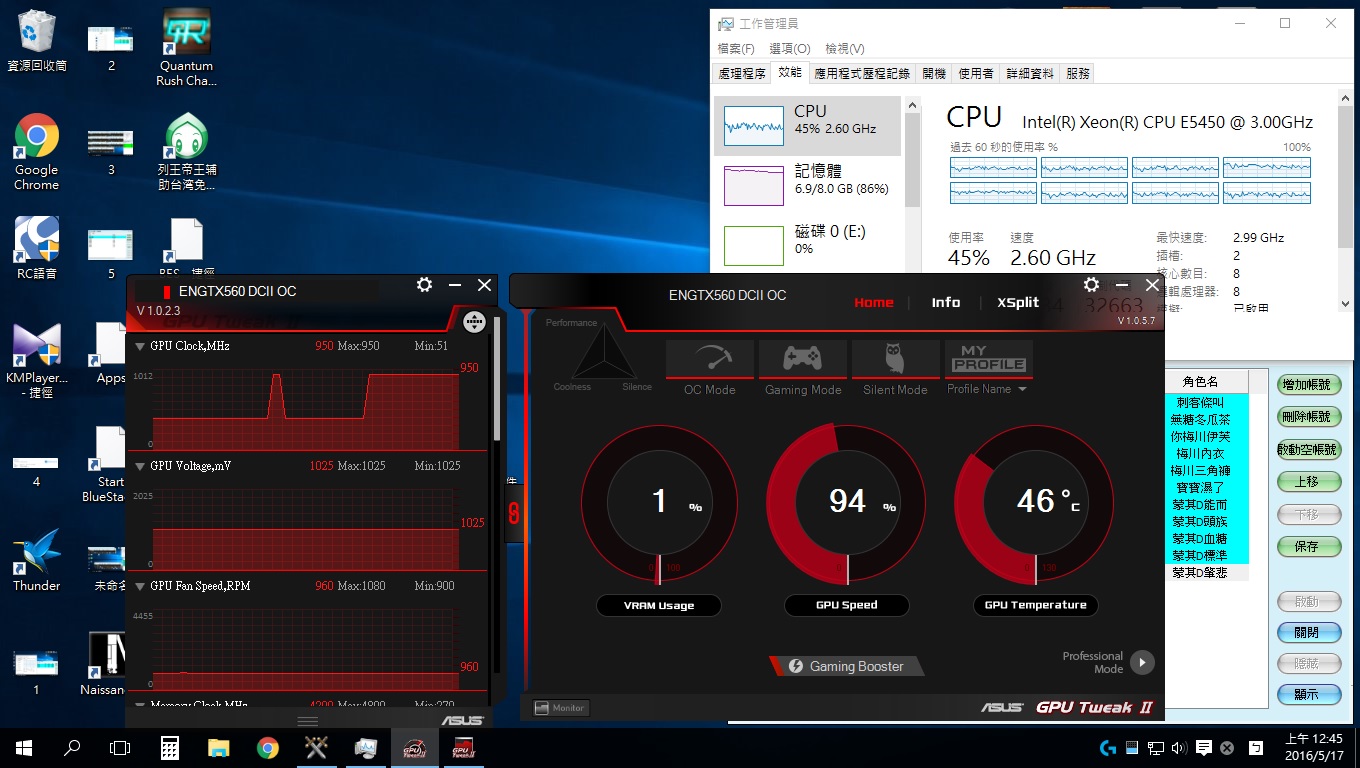Open taskbar search magnifier
This screenshot has width=1360, height=768.
tap(72, 748)
